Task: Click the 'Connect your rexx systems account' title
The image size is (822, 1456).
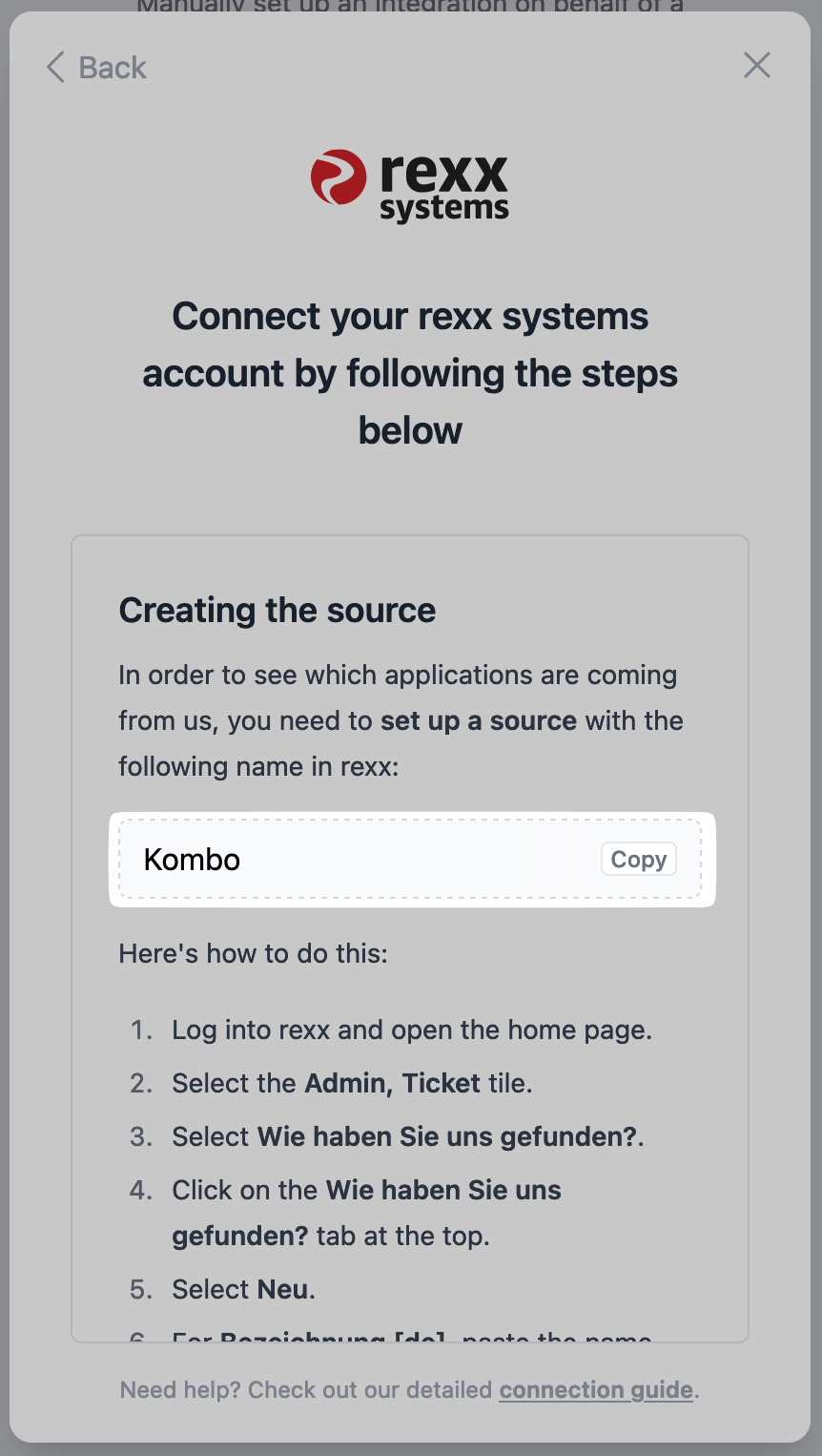Action: pos(410,373)
